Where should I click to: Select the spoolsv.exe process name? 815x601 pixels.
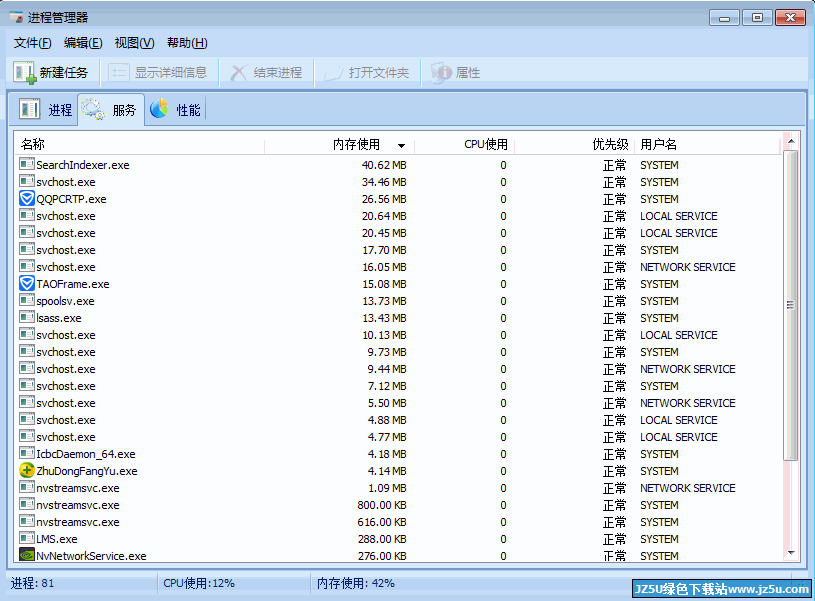pos(65,301)
